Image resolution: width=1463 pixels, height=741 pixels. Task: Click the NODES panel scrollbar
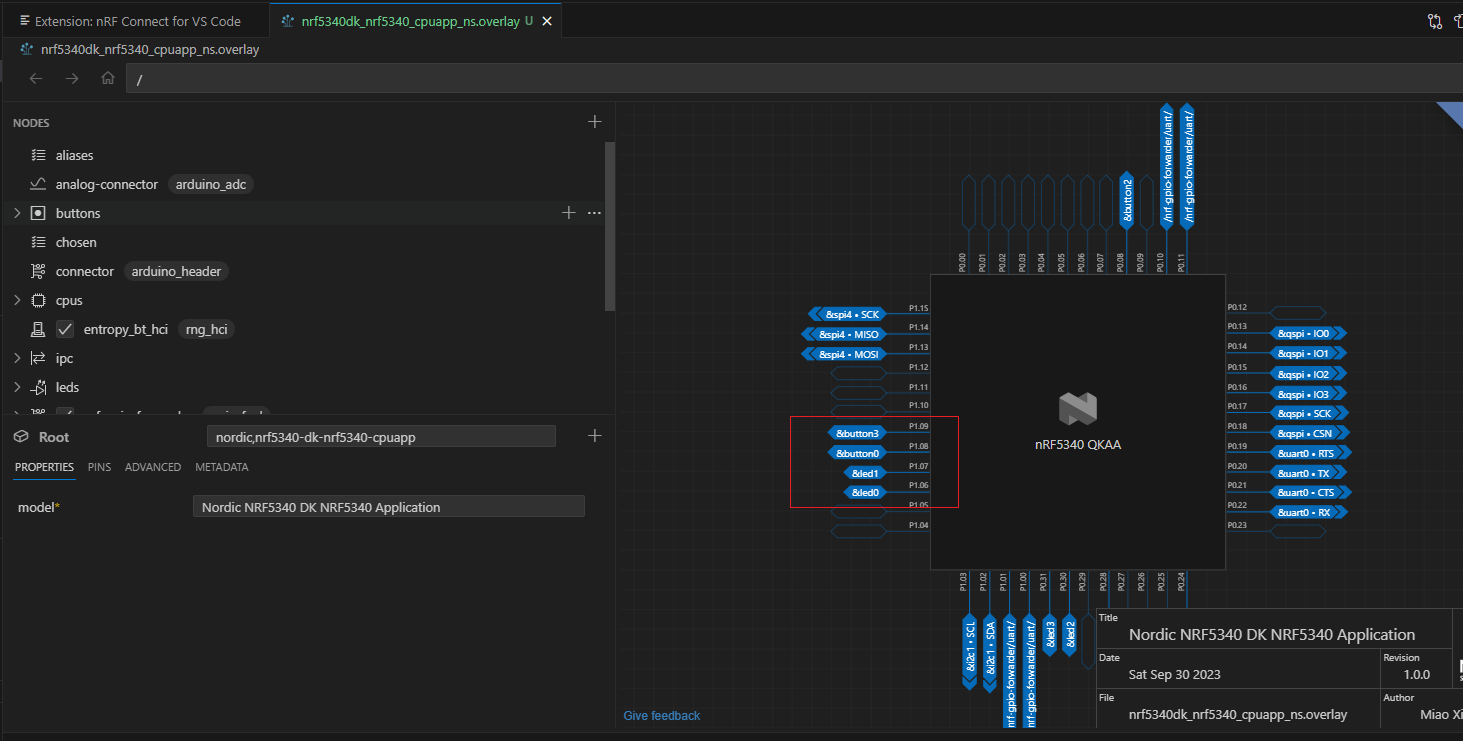609,227
